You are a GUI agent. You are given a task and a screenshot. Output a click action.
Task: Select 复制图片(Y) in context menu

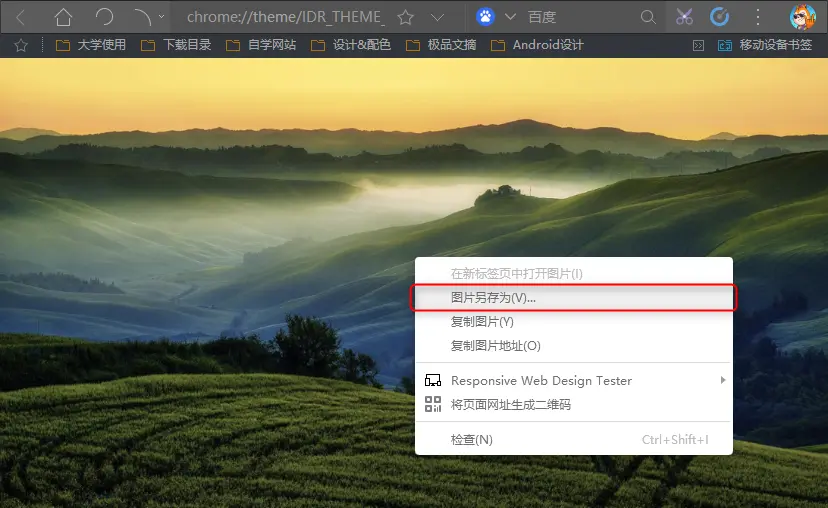(x=574, y=322)
